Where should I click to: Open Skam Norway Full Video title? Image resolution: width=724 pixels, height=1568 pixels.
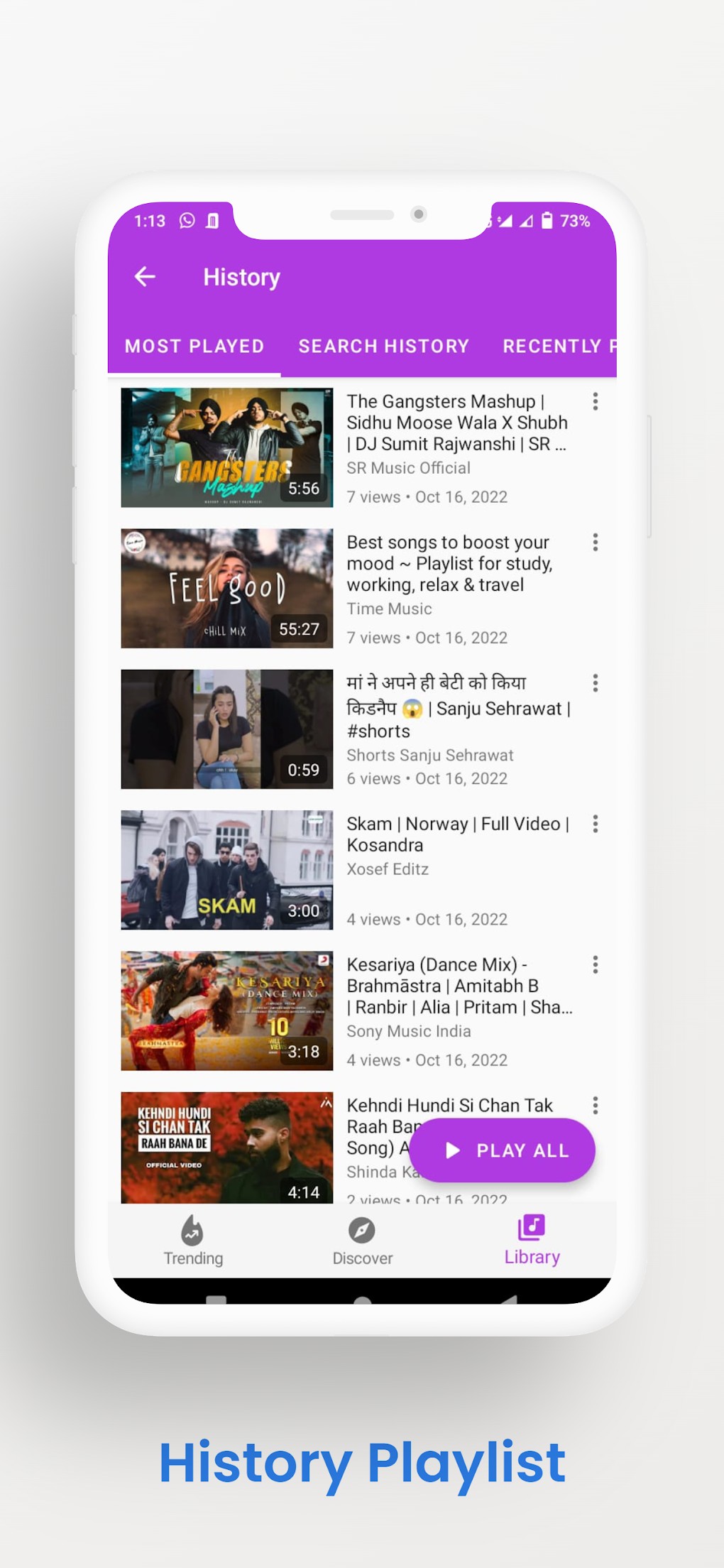tap(459, 834)
